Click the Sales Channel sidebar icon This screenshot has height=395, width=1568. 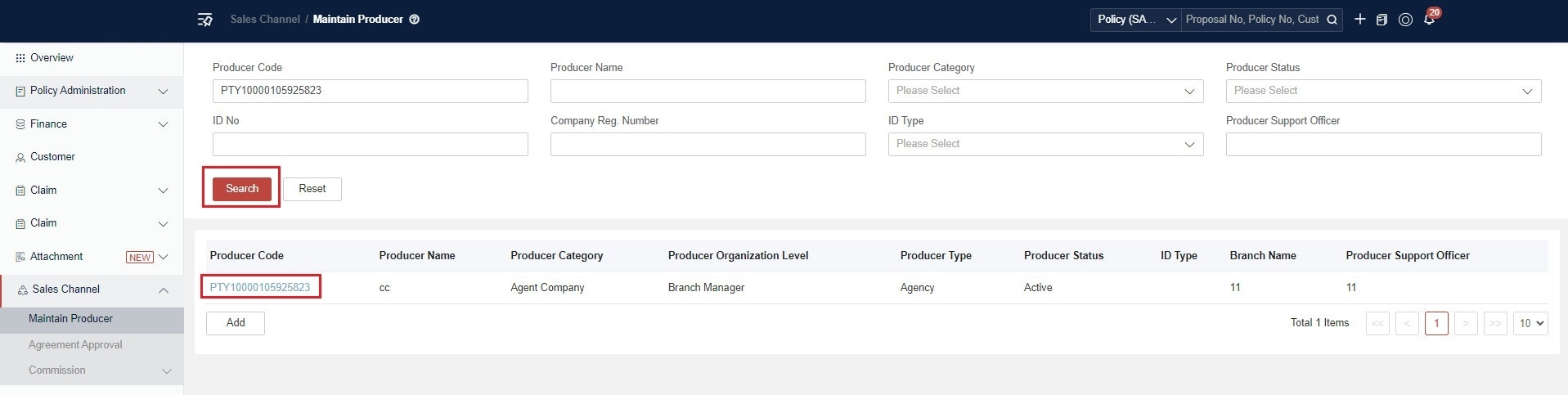pos(23,290)
